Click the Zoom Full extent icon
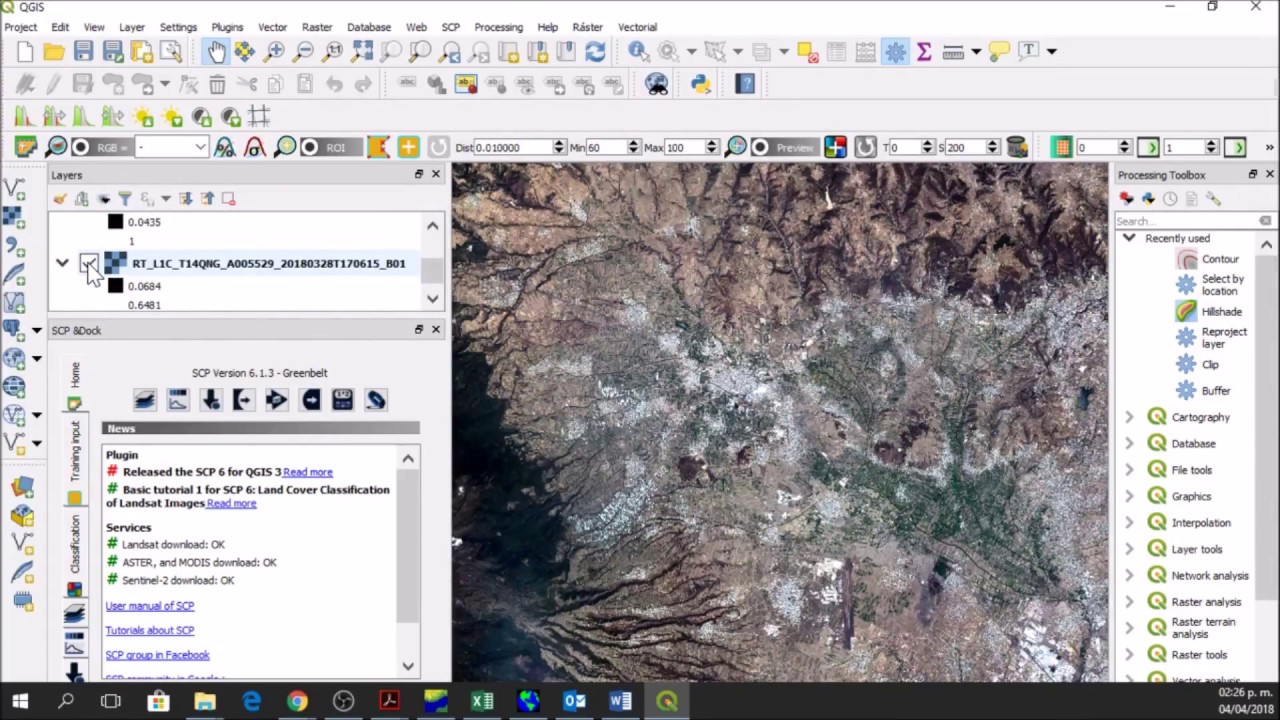 pos(362,51)
